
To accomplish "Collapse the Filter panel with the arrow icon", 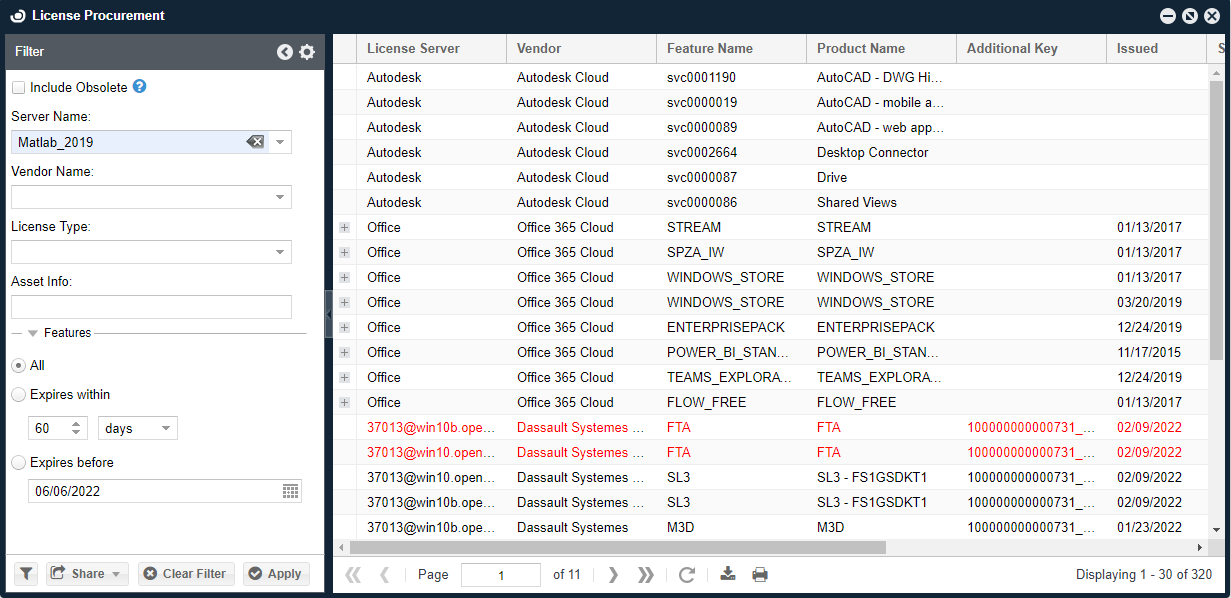I will pyautogui.click(x=285, y=52).
